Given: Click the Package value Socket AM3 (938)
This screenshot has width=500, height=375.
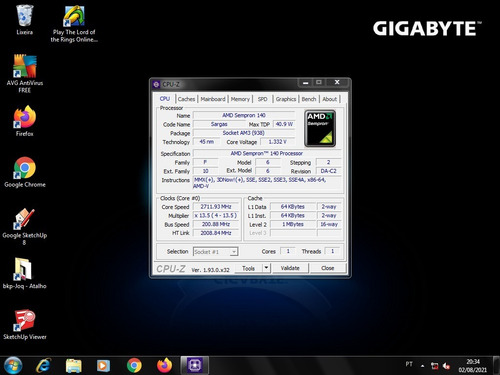Looking at the screenshot, I should 244,133.
